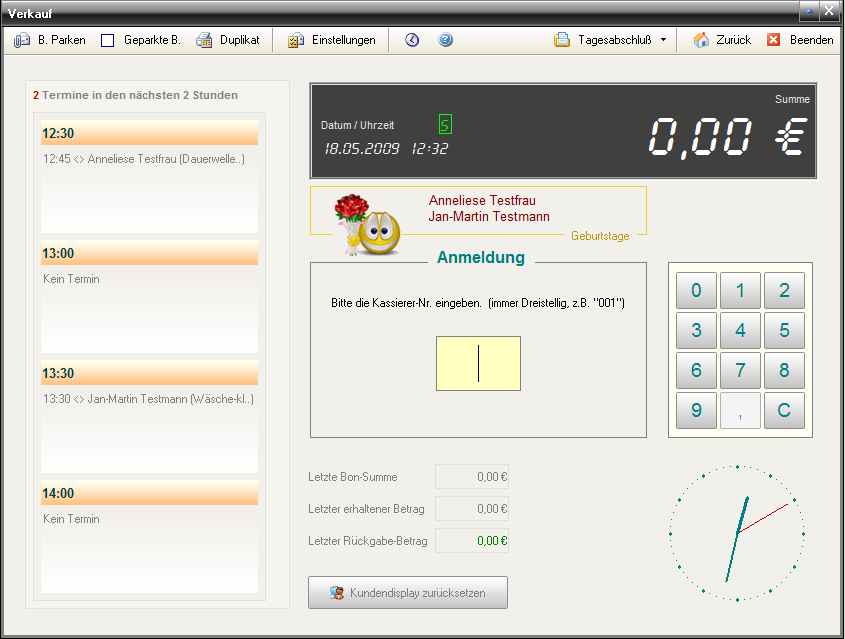Select the 13:30 time slot header

(149, 373)
